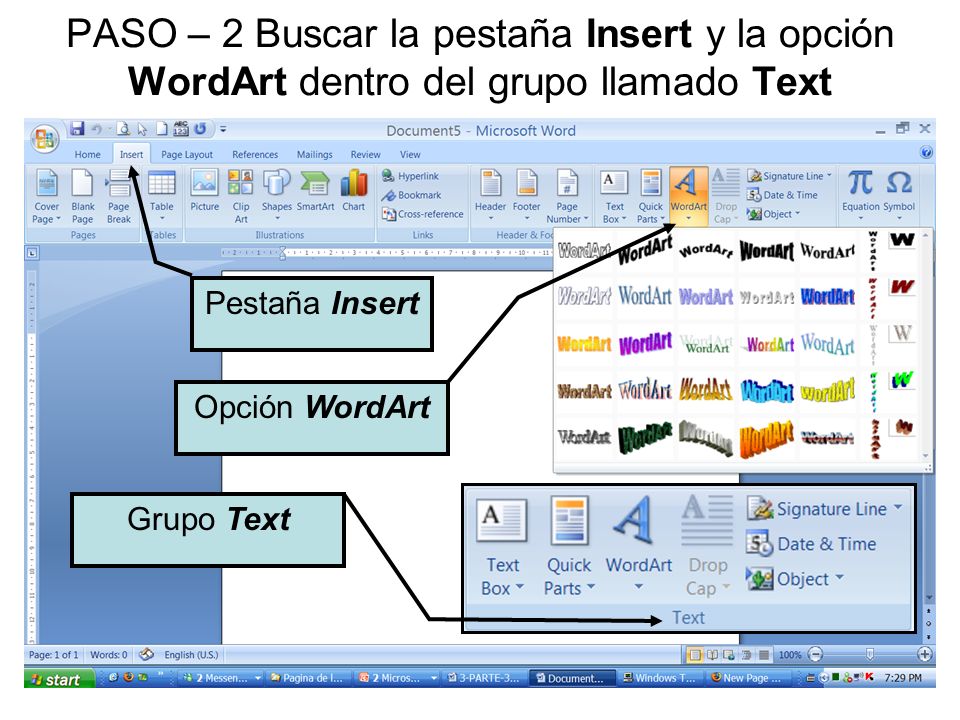Click the zoom slider handle

[869, 654]
